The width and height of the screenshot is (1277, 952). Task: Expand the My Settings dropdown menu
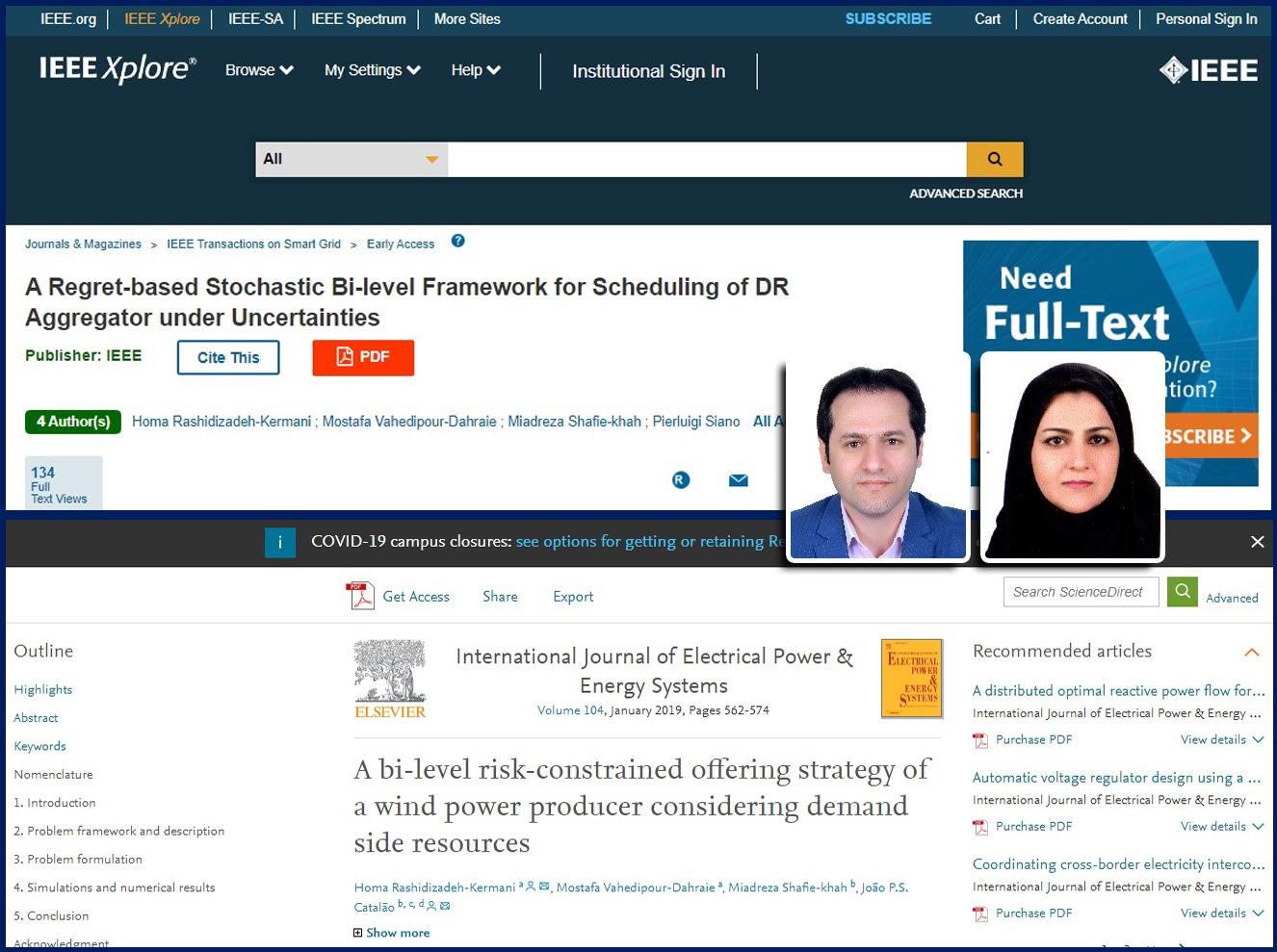(372, 70)
